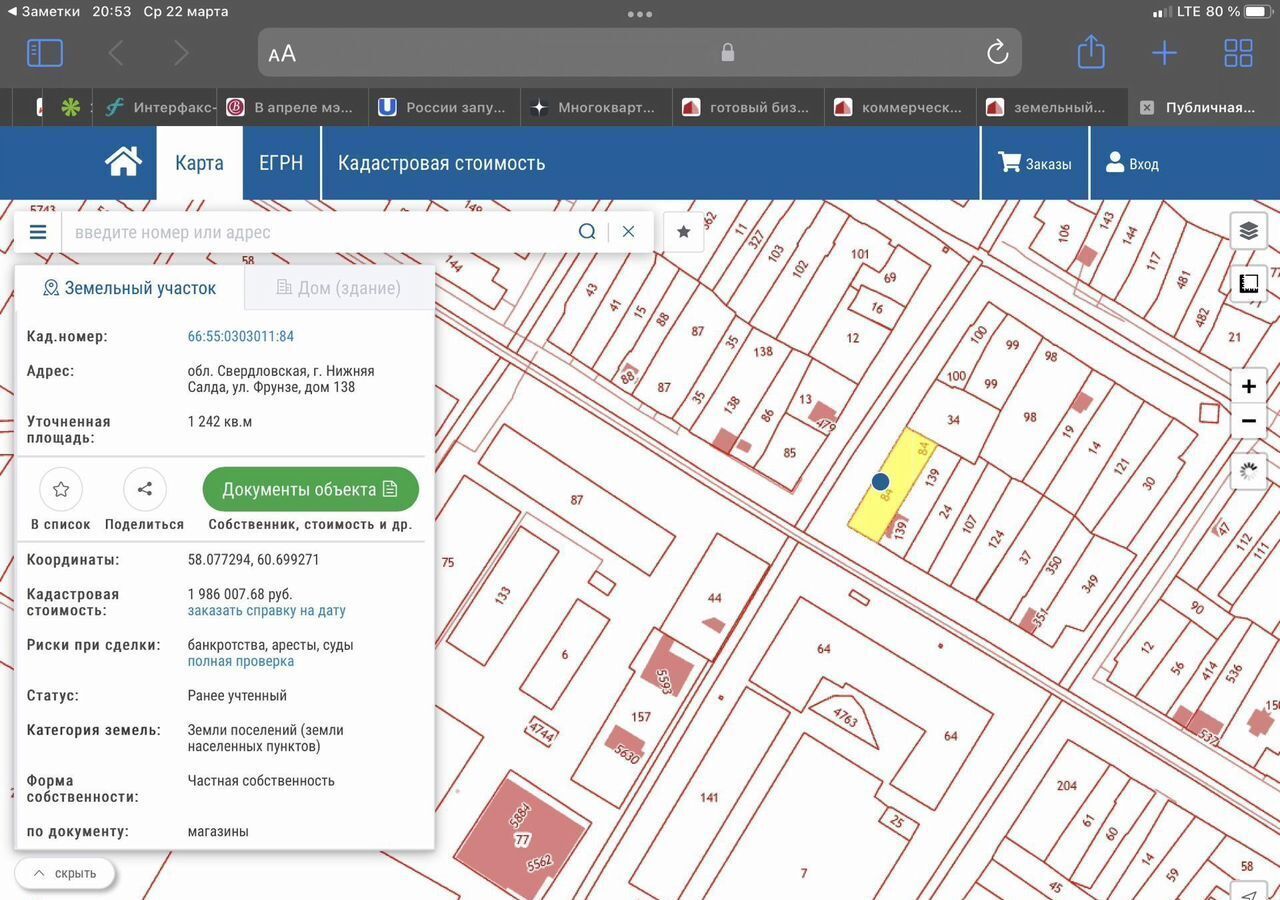Image resolution: width=1280 pixels, height=900 pixels.
Task: Click parcel 133 on the map
Action: click(503, 594)
